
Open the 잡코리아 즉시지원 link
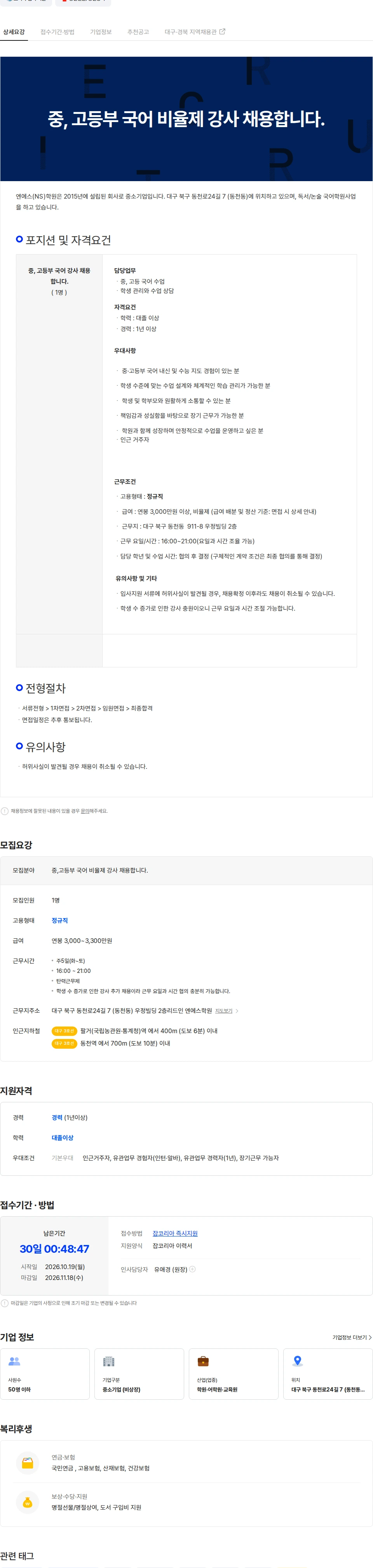tap(174, 1233)
